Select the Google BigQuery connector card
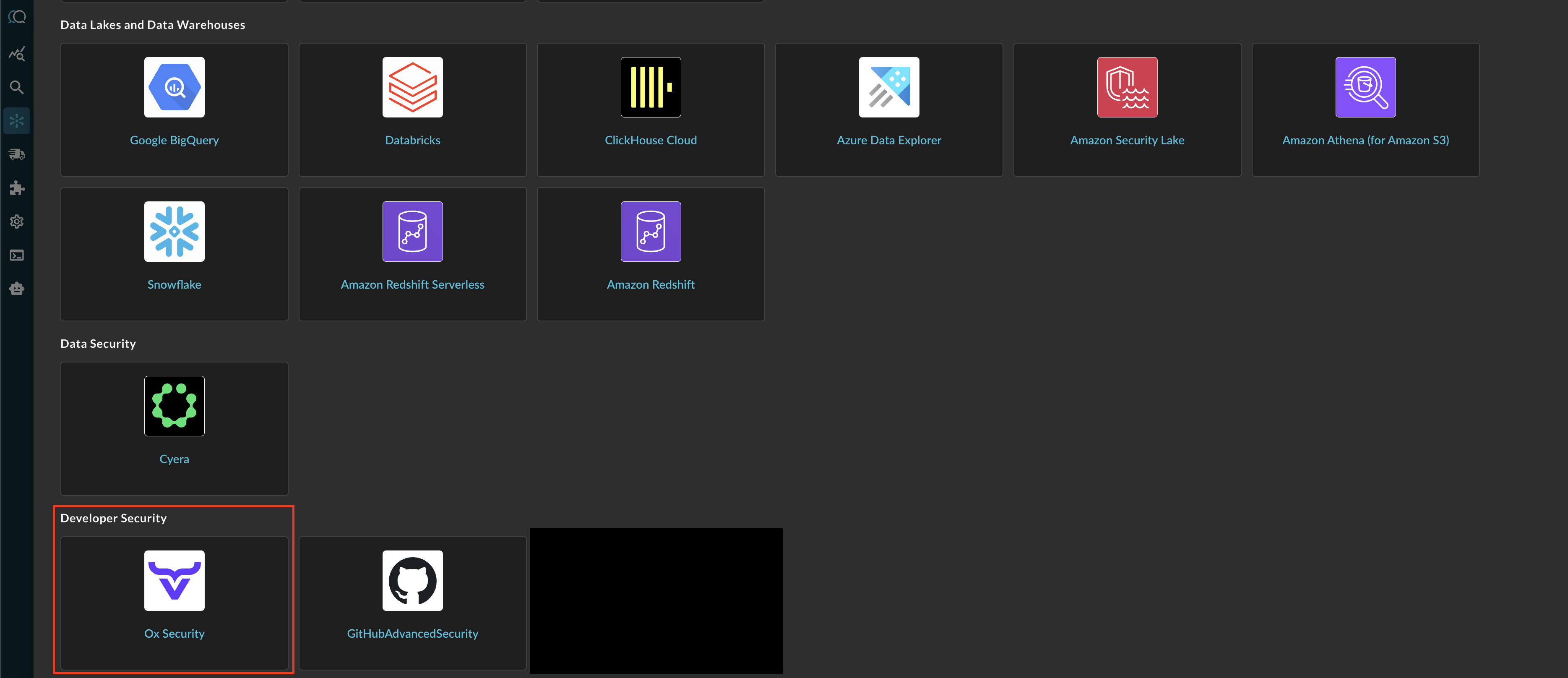 (x=174, y=110)
